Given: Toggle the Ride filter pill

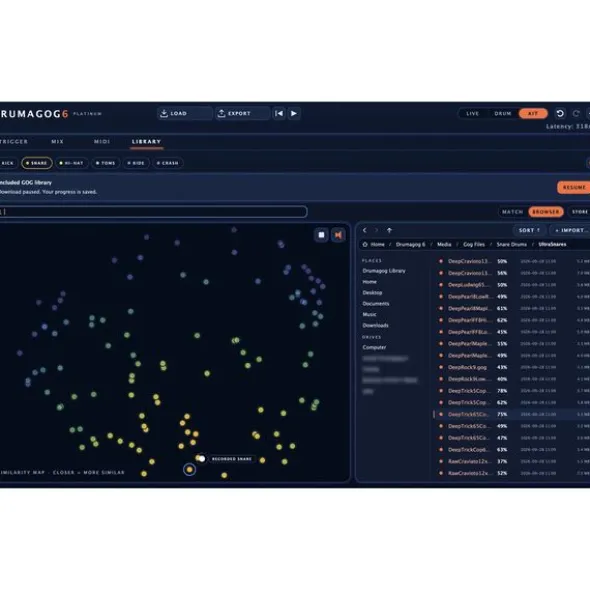Looking at the screenshot, I should click(x=136, y=163).
